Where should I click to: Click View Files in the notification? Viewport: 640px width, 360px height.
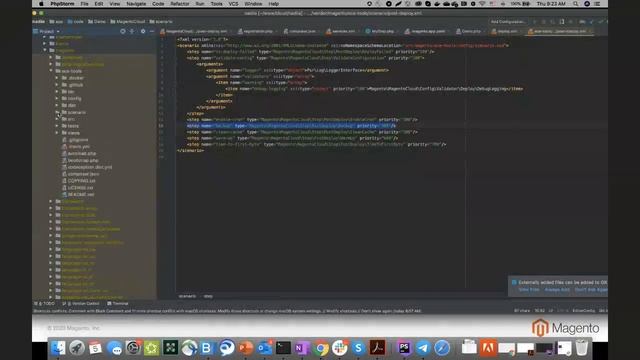click(529, 290)
